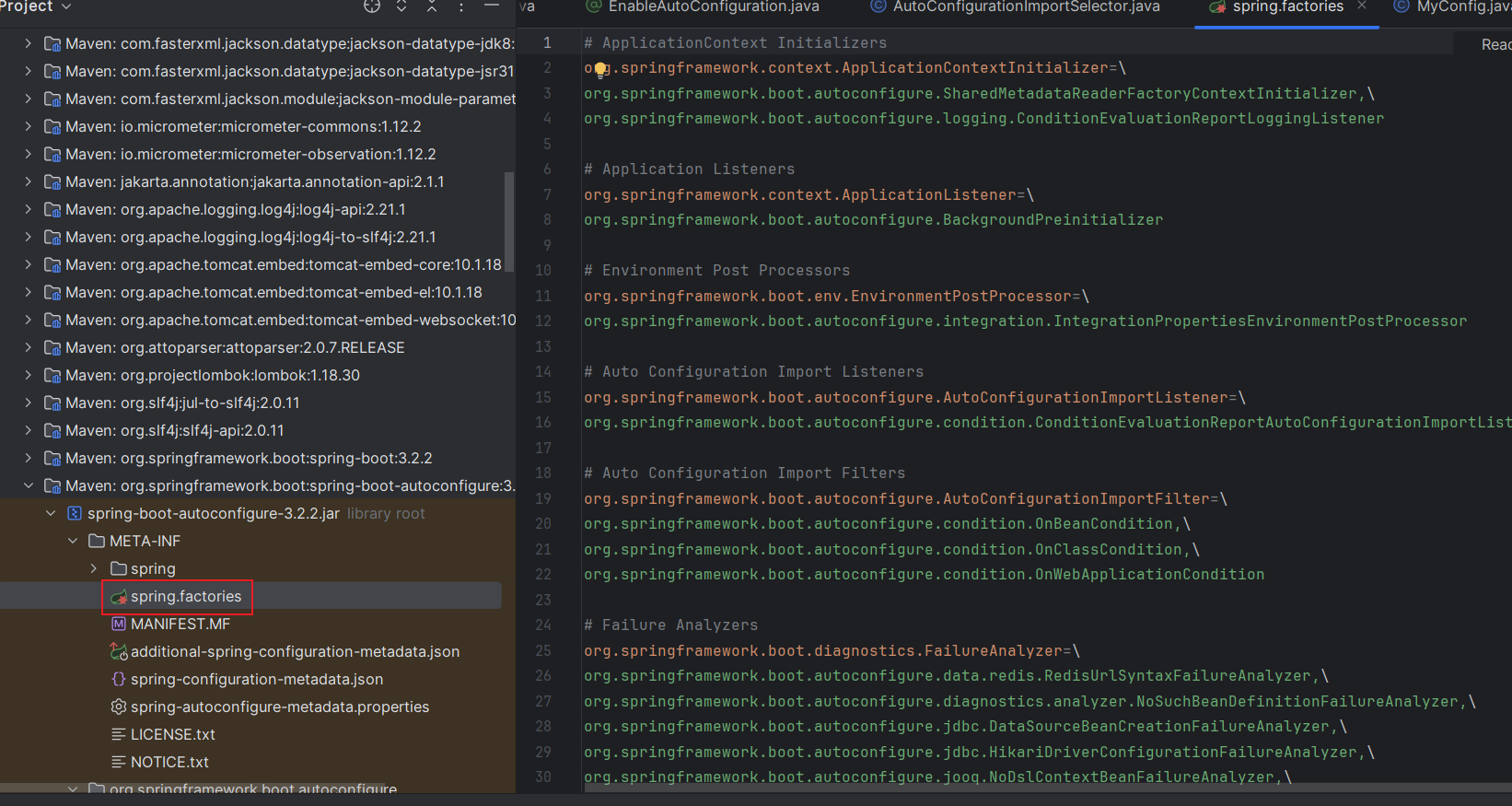Expand Maven log4j-api:2.21.1 node
1512x806 pixels.
tap(28, 209)
